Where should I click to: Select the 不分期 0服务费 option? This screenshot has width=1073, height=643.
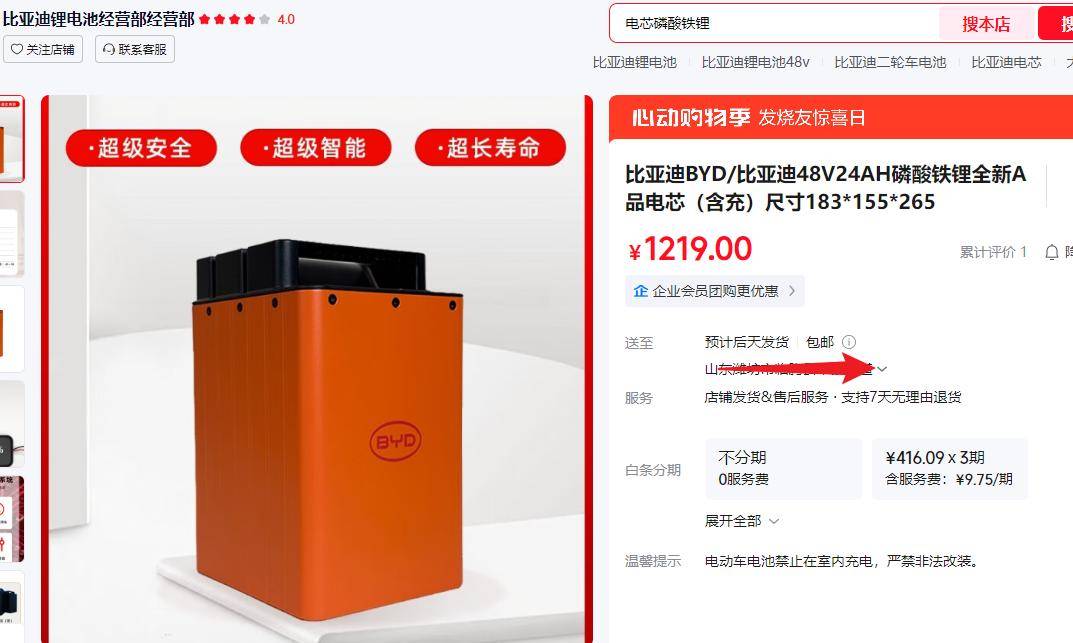point(784,469)
